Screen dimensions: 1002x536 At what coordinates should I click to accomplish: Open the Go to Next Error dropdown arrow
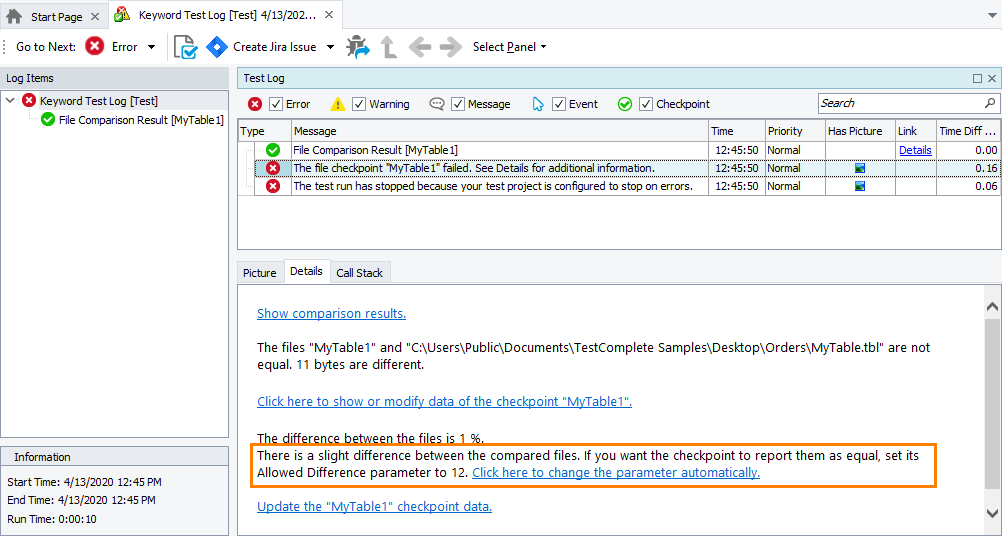pos(151,47)
